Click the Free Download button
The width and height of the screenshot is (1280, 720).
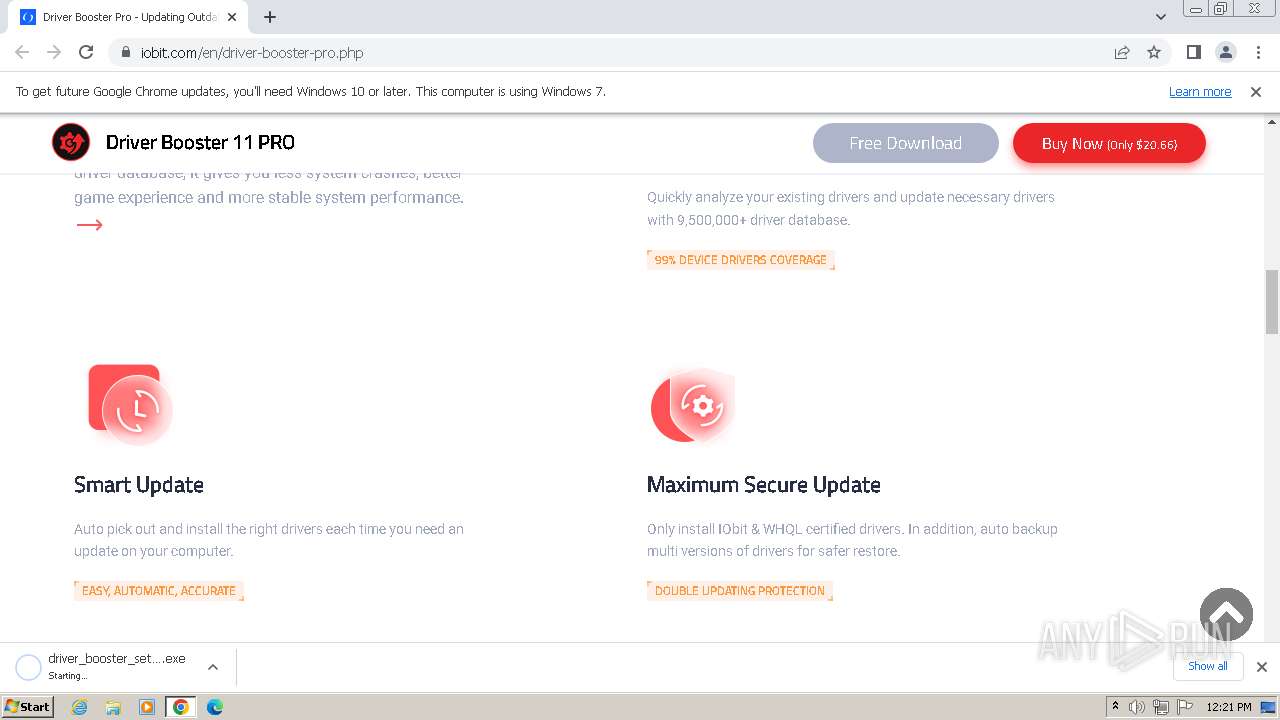point(906,143)
